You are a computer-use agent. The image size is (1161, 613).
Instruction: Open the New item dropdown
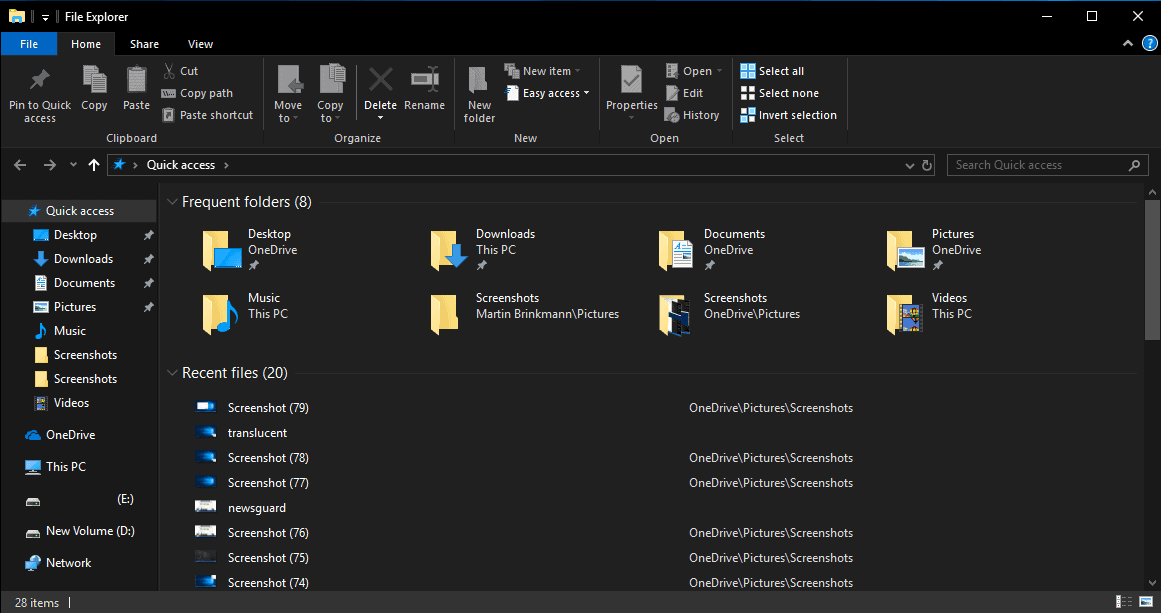[x=543, y=70]
